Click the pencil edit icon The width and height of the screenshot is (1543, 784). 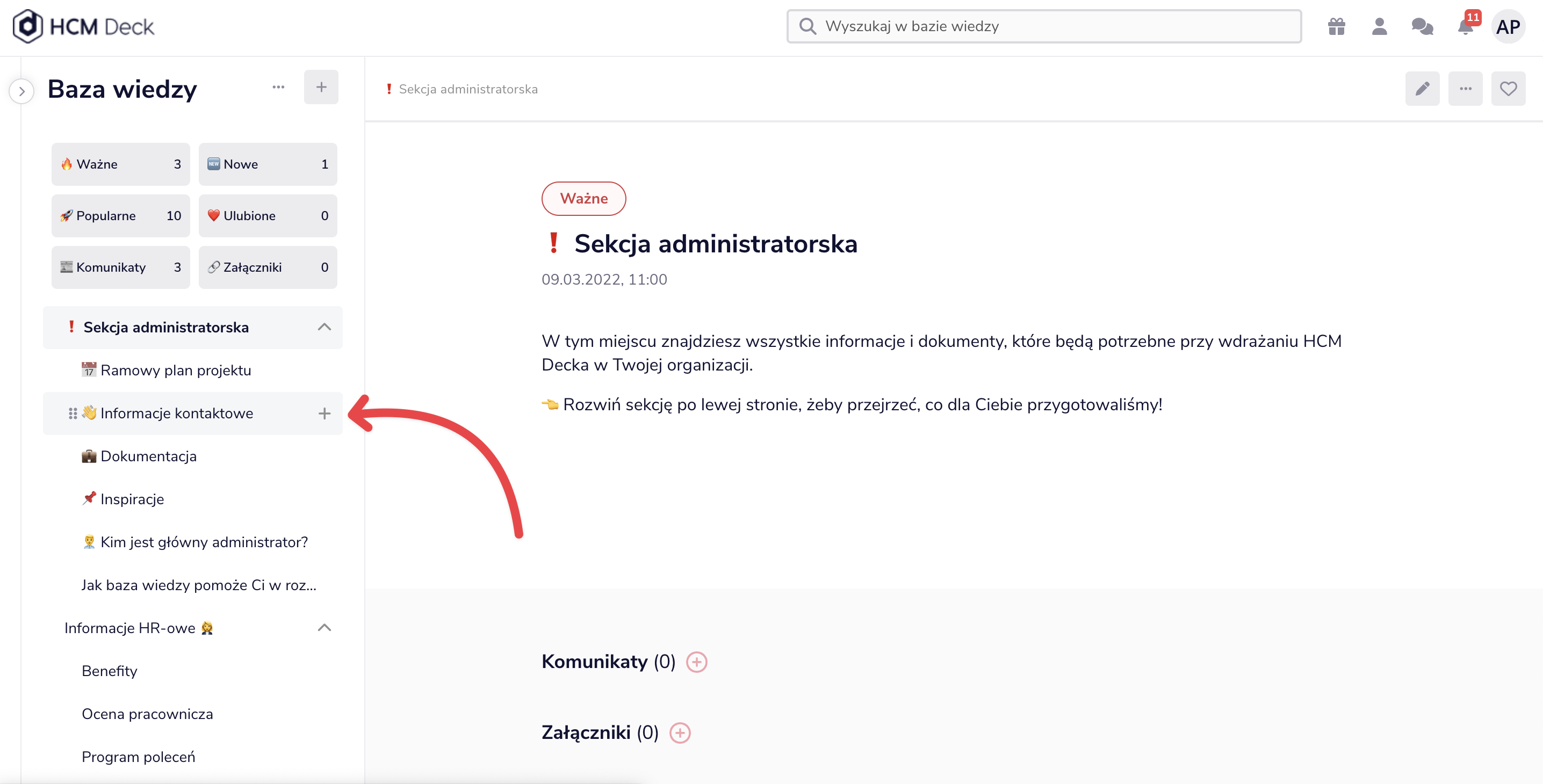[1422, 89]
